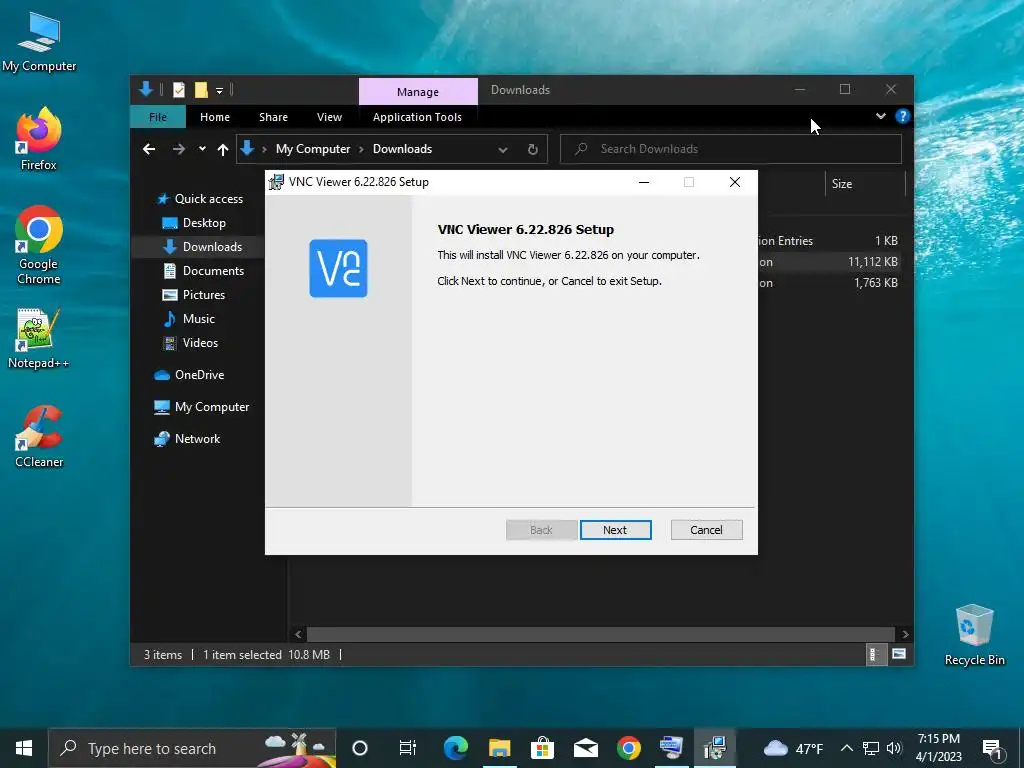Open Mail app from taskbar

pos(586,748)
